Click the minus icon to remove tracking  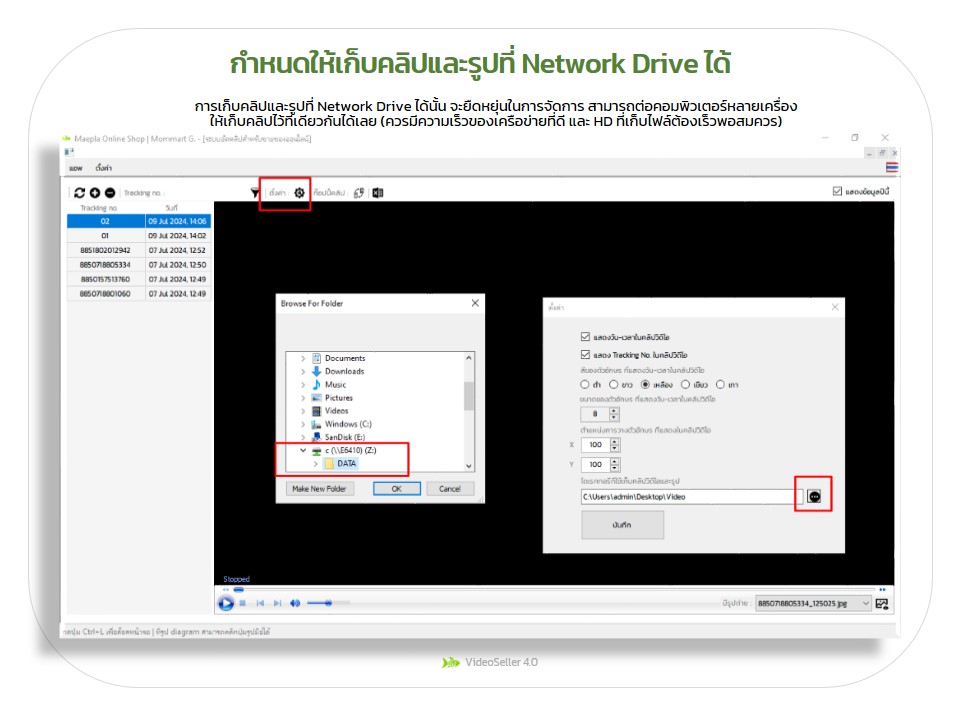pos(109,193)
